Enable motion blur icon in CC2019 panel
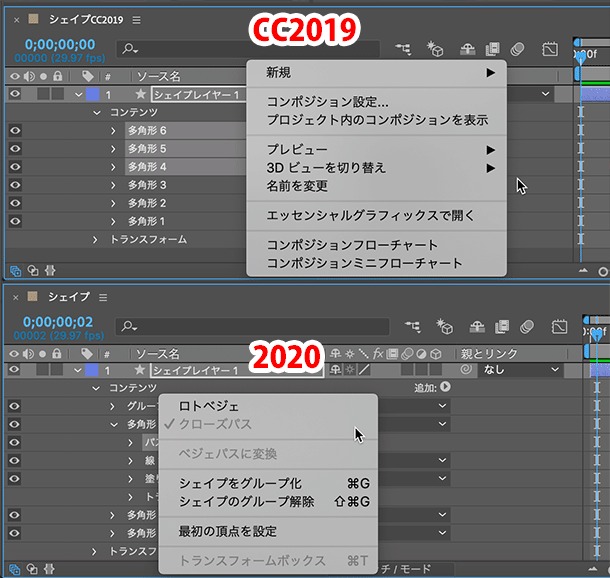The image size is (610, 578). (x=517, y=49)
